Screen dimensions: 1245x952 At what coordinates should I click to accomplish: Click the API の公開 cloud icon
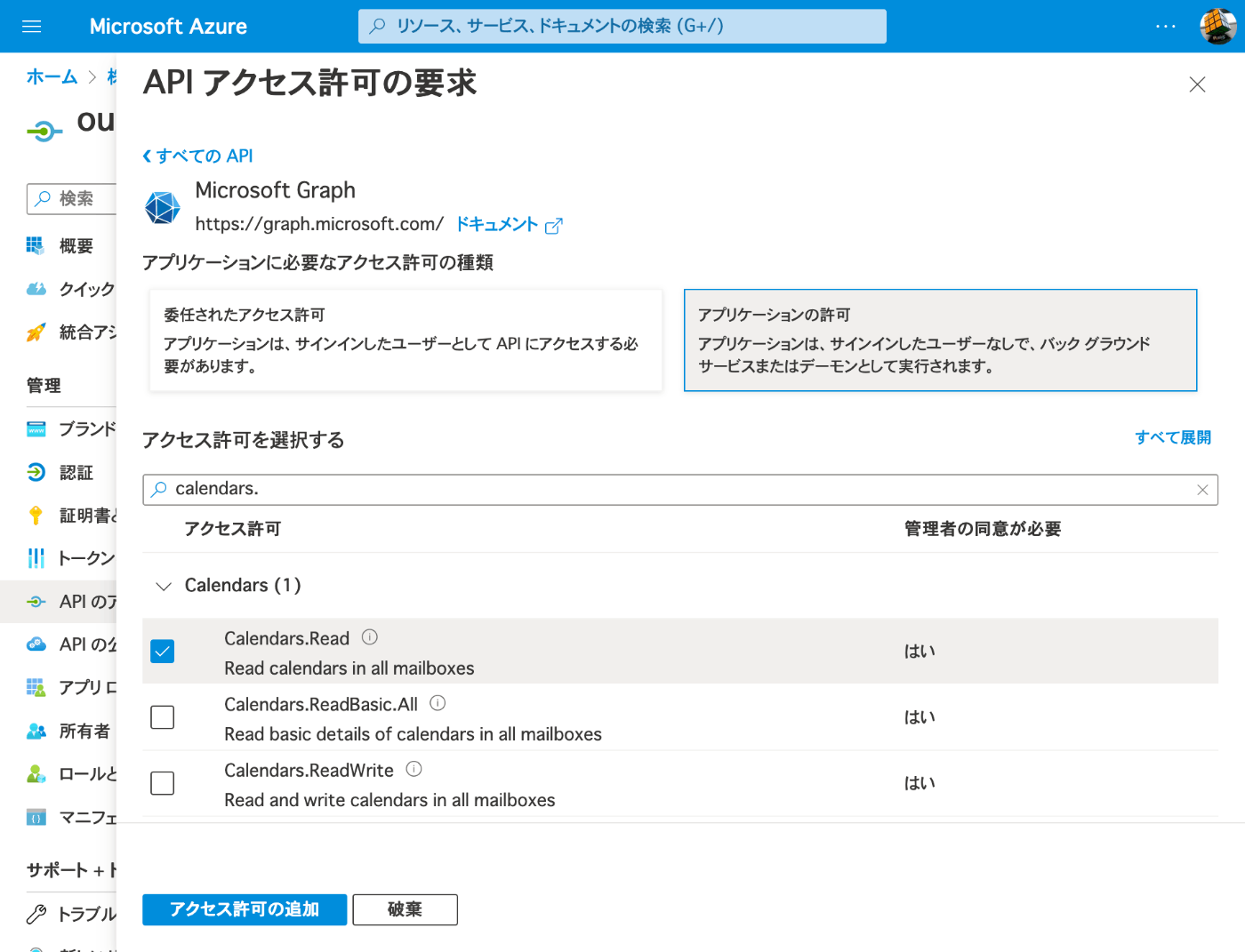point(36,644)
